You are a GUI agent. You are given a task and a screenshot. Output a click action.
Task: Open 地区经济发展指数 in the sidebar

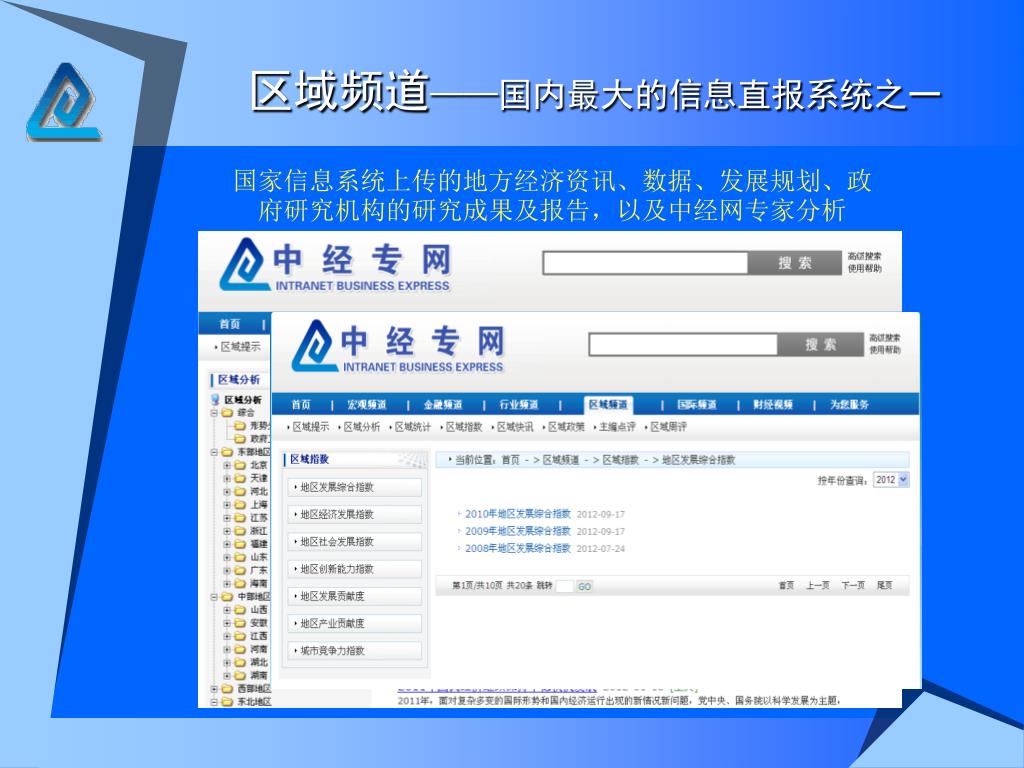pos(355,515)
